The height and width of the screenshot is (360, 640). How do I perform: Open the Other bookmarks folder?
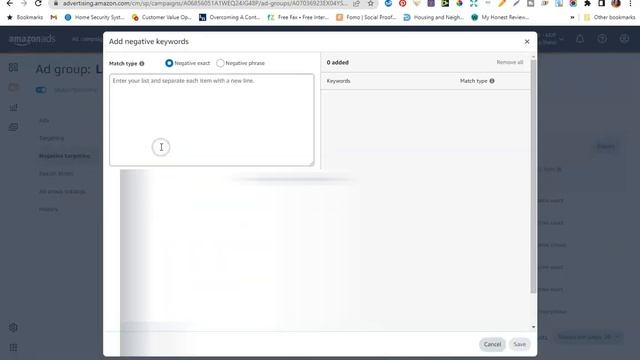pos(609,18)
